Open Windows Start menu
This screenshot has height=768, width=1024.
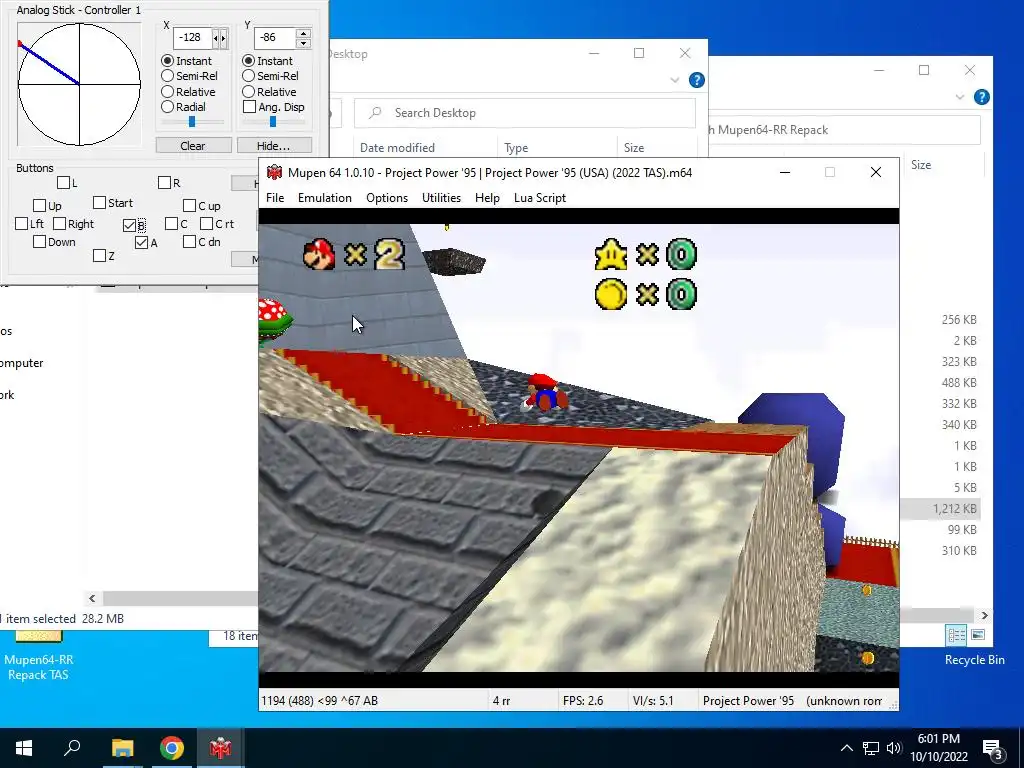click(24, 748)
